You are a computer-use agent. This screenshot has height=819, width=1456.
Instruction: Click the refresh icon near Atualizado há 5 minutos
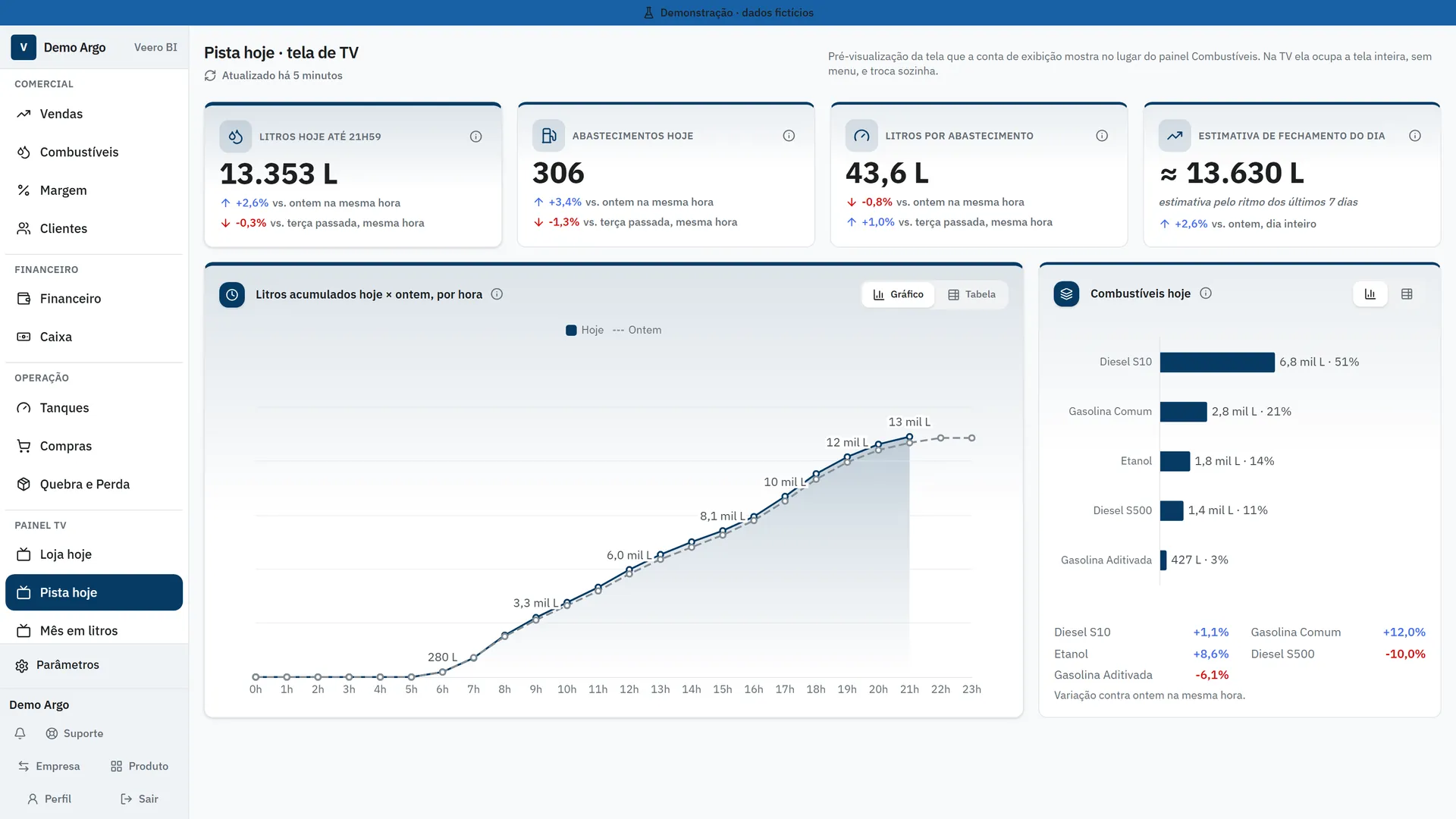[x=210, y=76]
